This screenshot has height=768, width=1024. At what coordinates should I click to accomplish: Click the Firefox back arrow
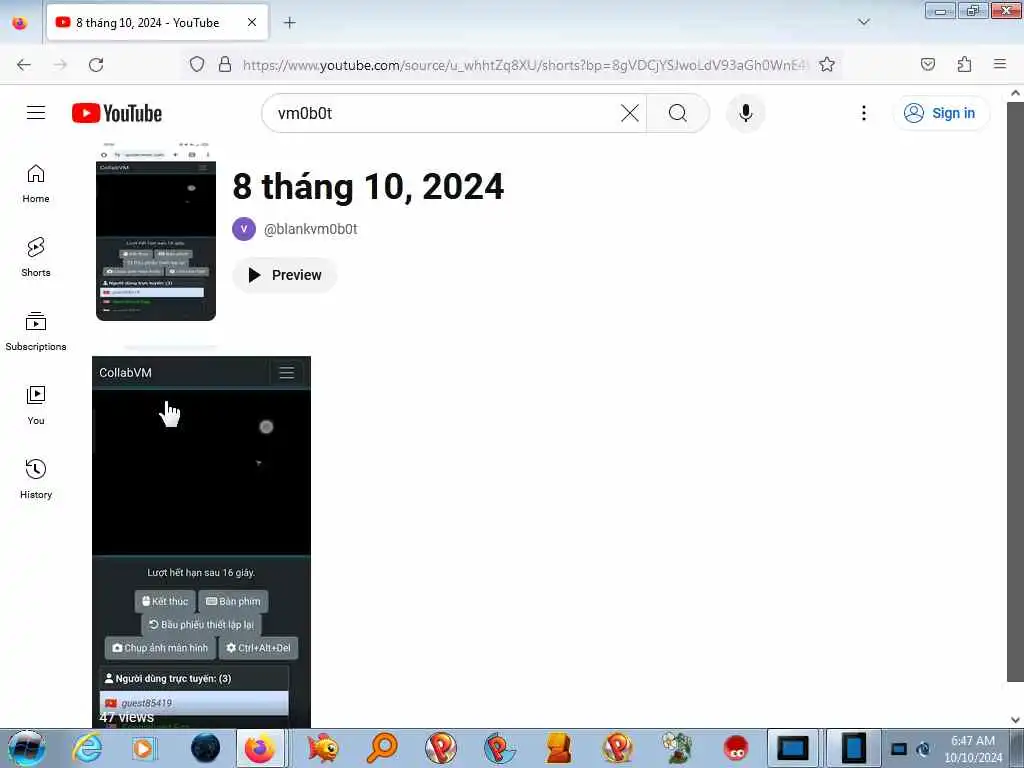24,65
